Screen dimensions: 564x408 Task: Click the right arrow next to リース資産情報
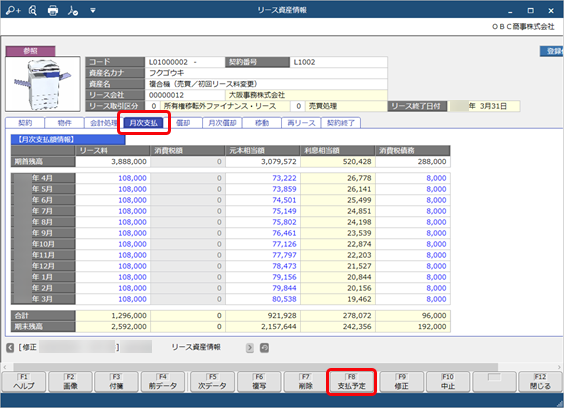coord(250,348)
